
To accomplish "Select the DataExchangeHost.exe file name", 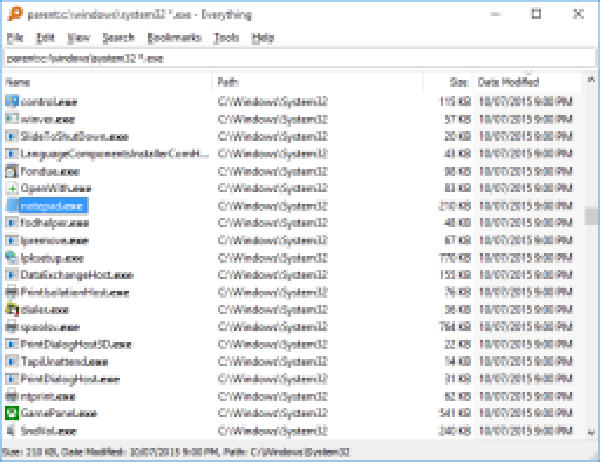I will coord(77,275).
